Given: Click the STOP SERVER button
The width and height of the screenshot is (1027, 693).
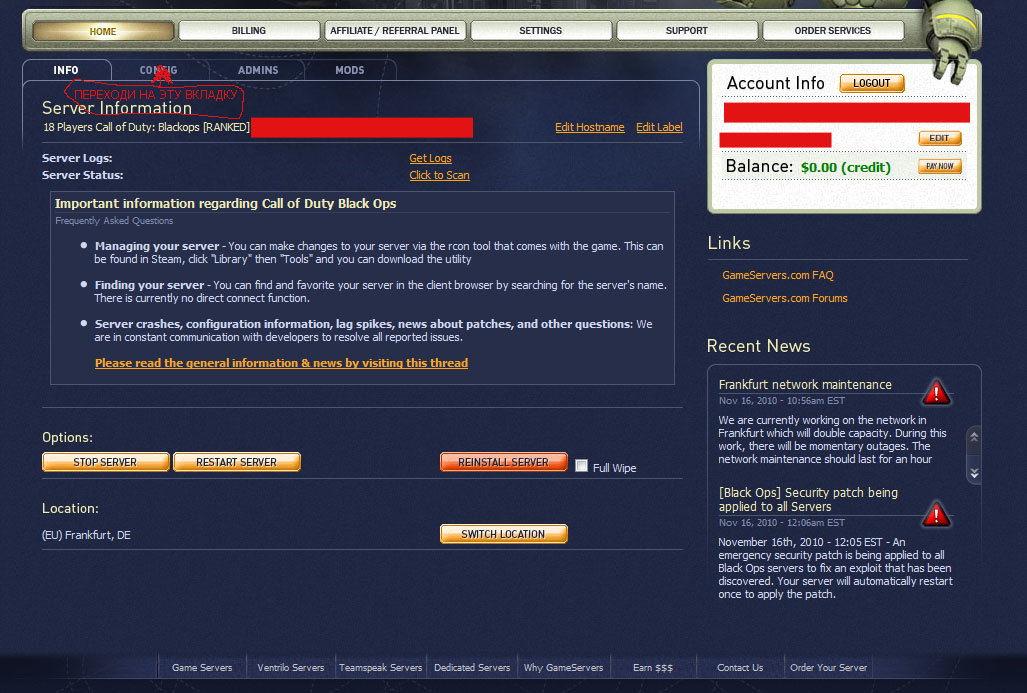Looking at the screenshot, I should (x=105, y=462).
